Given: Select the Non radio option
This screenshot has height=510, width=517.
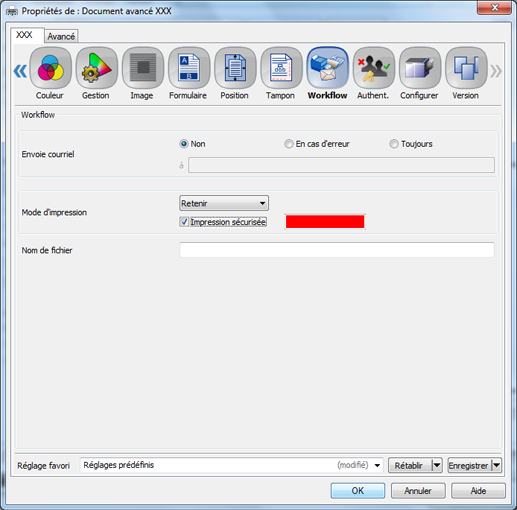Looking at the screenshot, I should click(184, 144).
